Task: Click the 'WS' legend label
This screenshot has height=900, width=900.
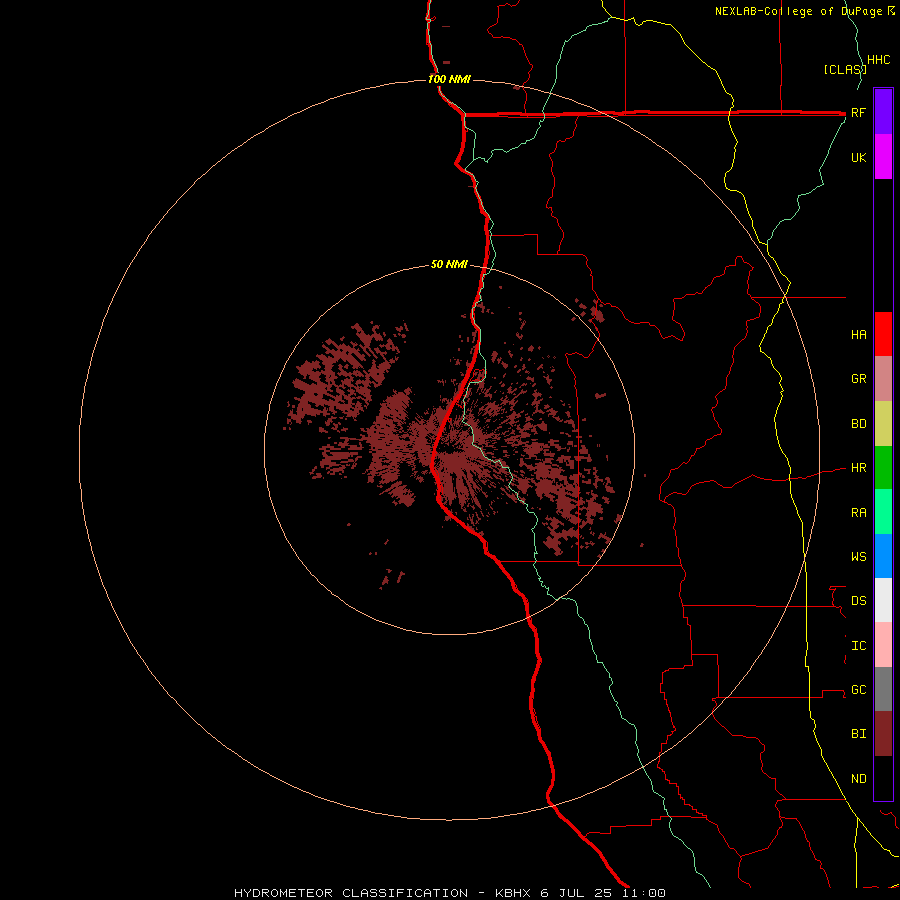Action: (x=858, y=557)
